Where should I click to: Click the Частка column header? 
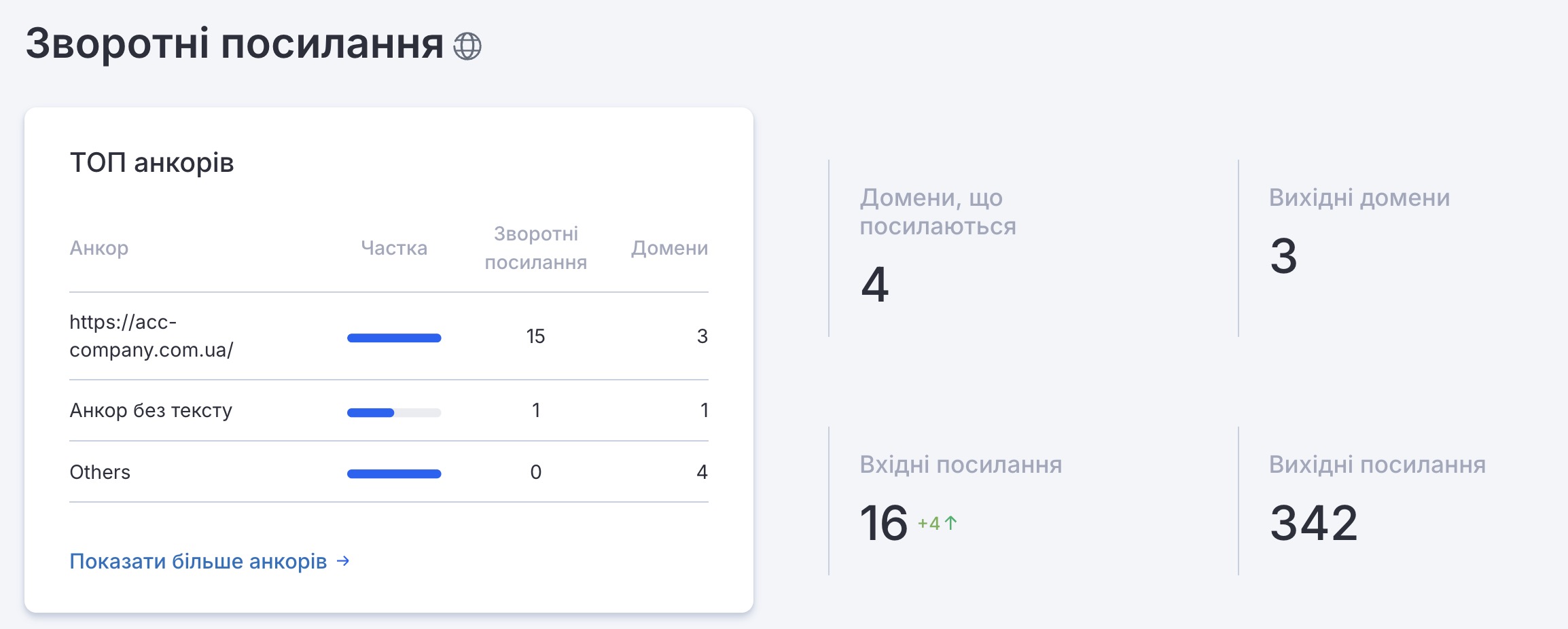(x=394, y=248)
